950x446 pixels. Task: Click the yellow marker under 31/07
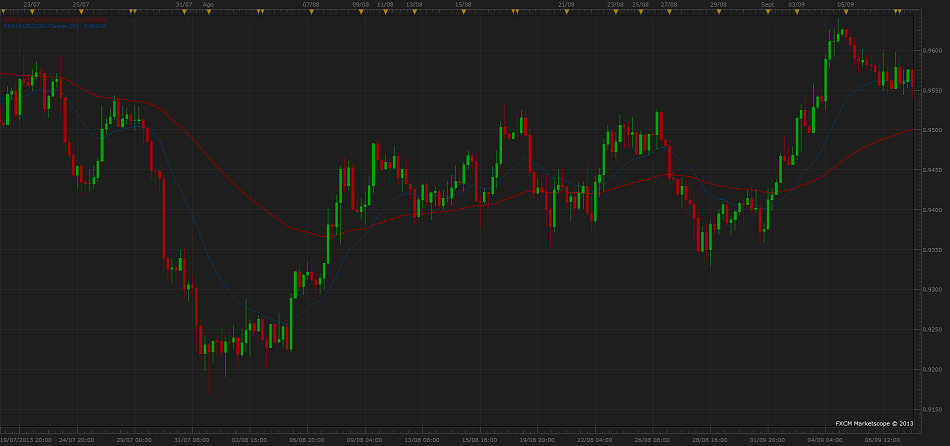pyautogui.click(x=183, y=11)
